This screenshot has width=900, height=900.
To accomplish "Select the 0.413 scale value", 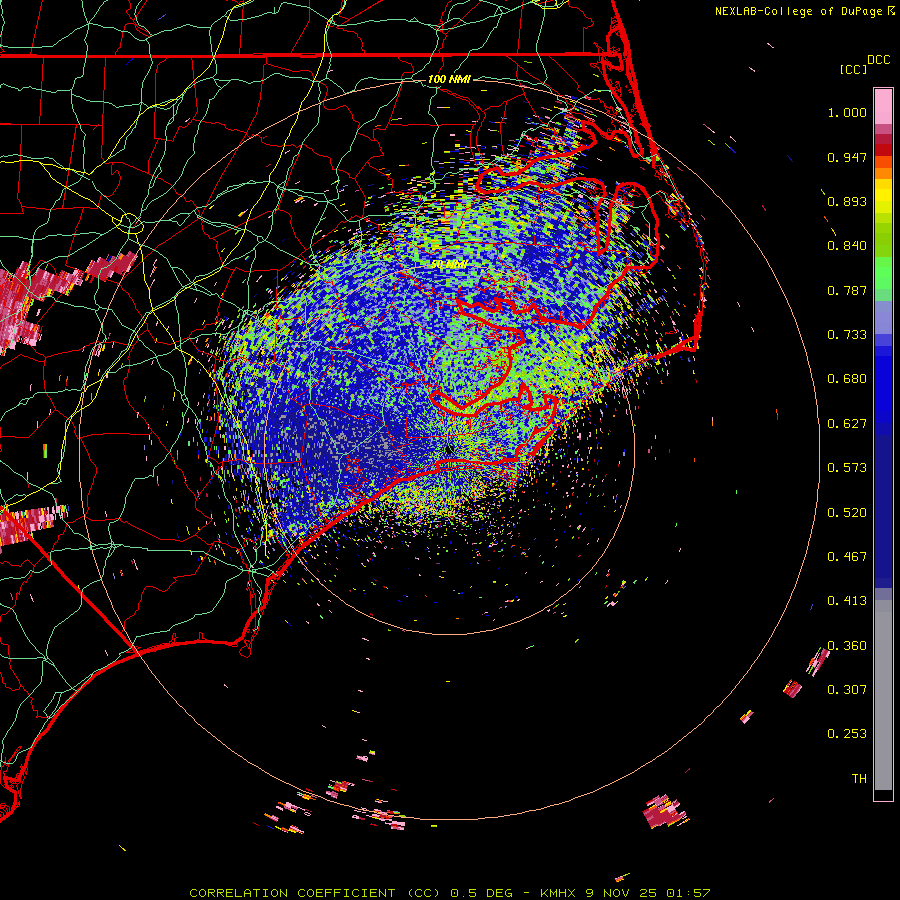I will 847,601.
